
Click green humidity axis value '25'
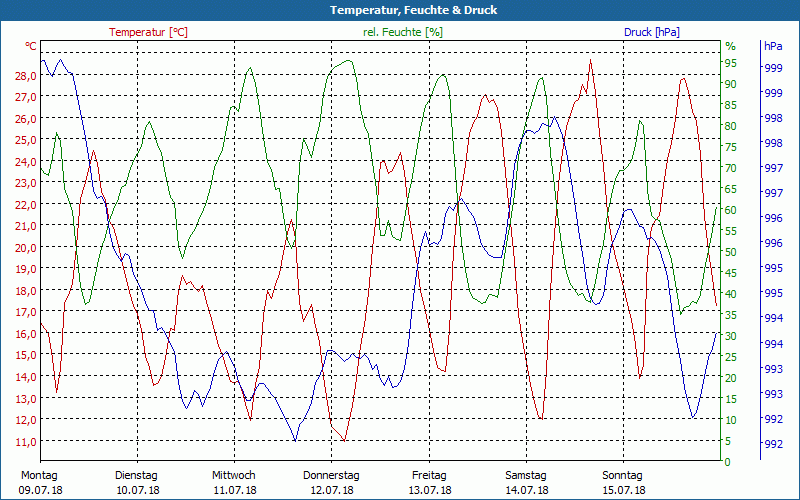coord(731,357)
